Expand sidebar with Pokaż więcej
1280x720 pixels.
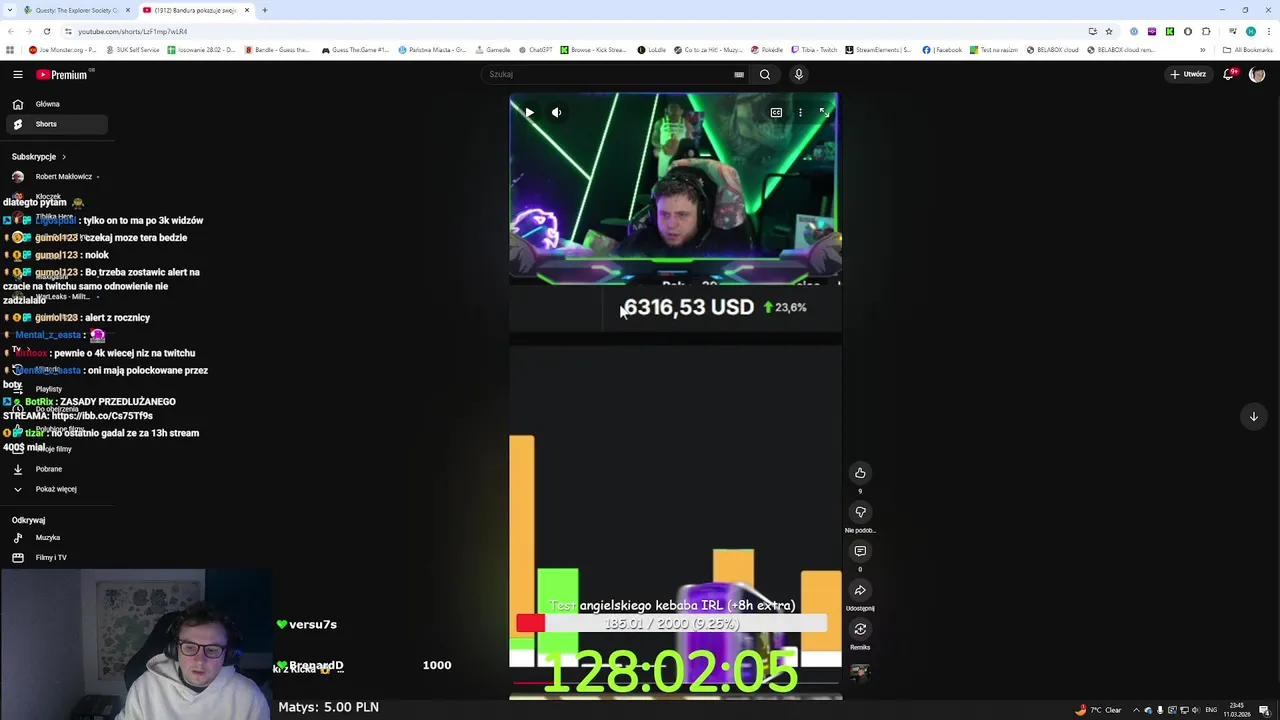[x=56, y=489]
